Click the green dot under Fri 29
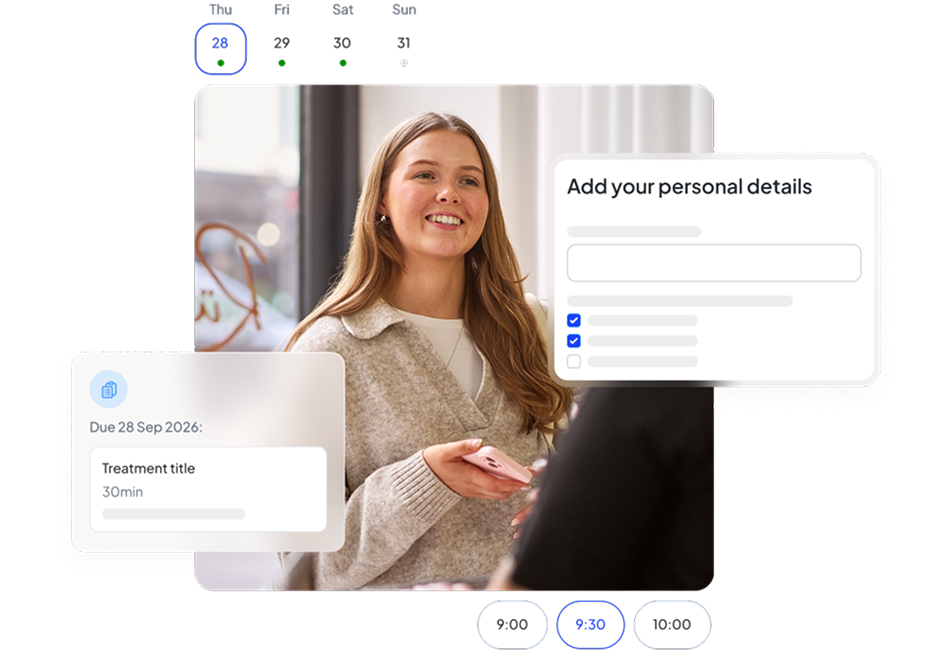The image size is (949, 650). tap(282, 63)
